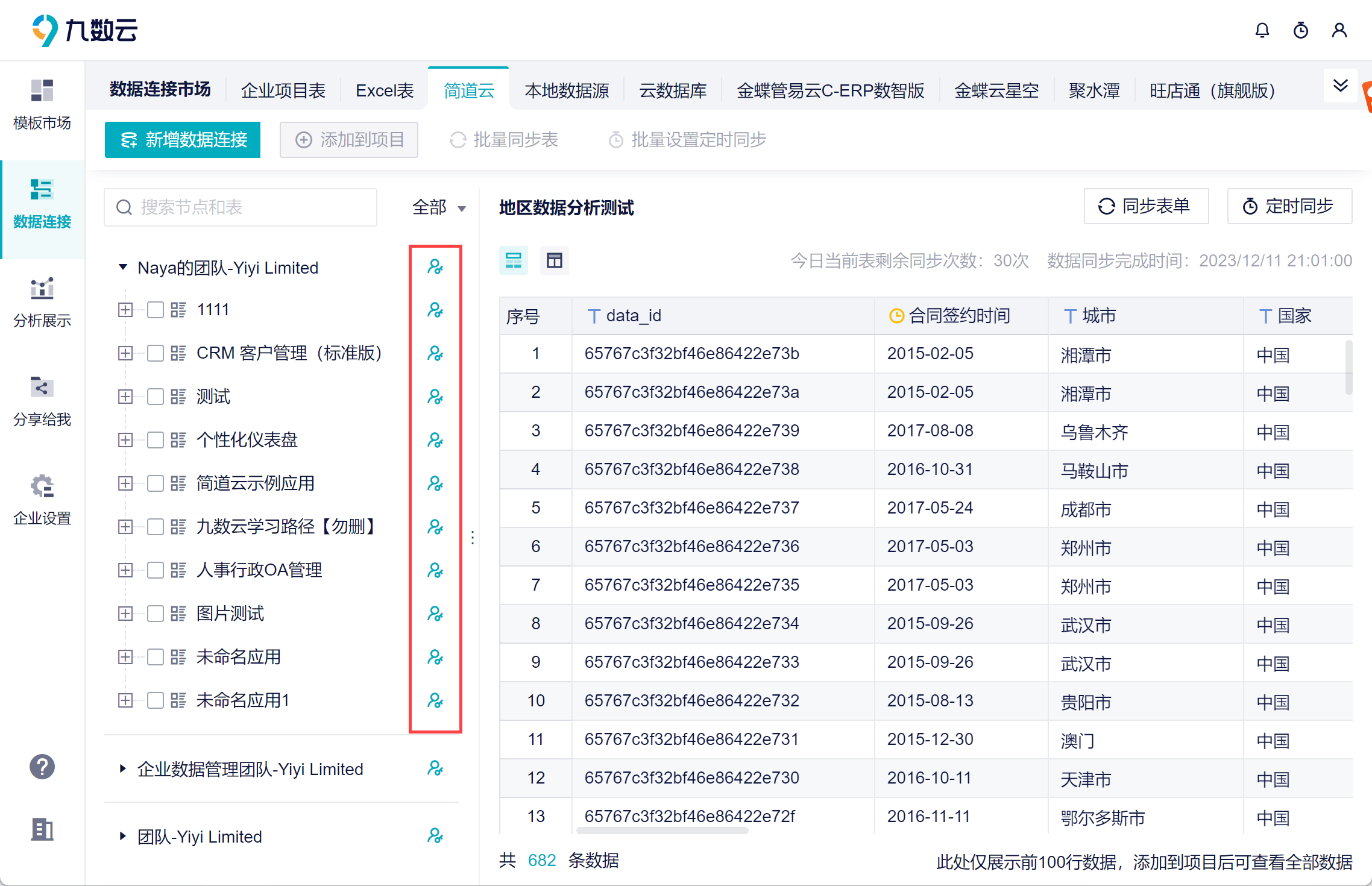The image size is (1372, 886).
Task: Open the user profile icon
Action: tap(1339, 30)
